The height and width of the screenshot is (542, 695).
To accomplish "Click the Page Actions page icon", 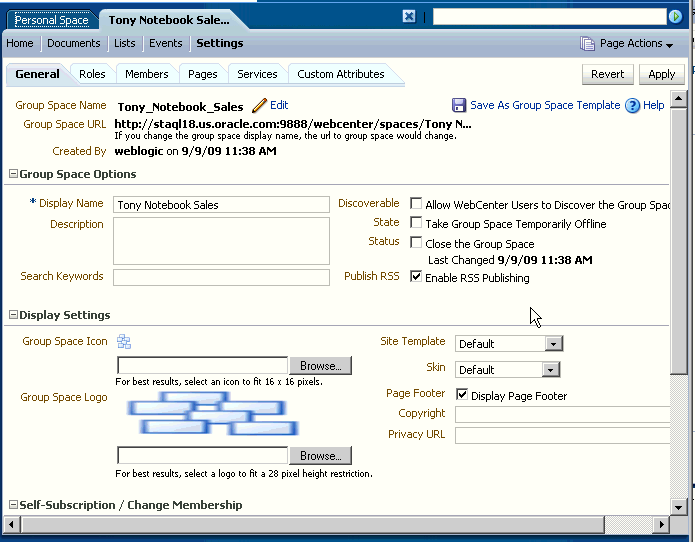I will coord(587,43).
